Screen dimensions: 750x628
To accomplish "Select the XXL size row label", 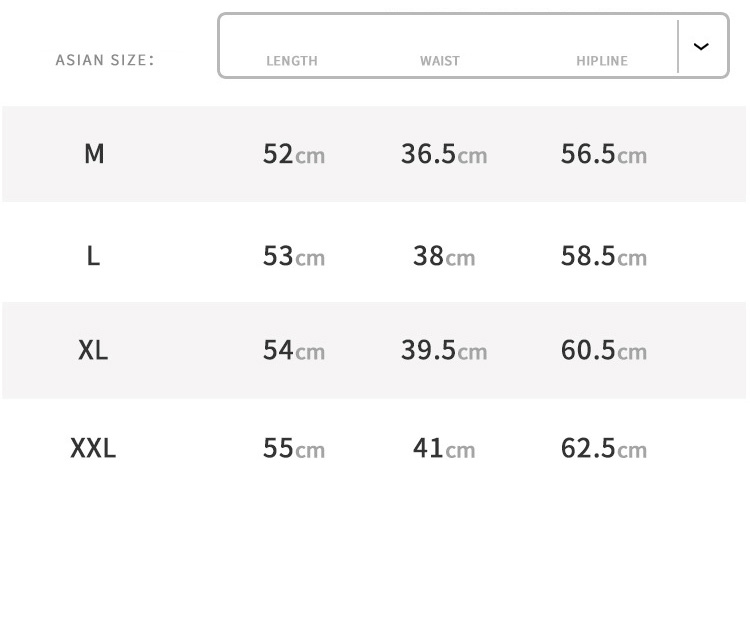I will [x=93, y=448].
